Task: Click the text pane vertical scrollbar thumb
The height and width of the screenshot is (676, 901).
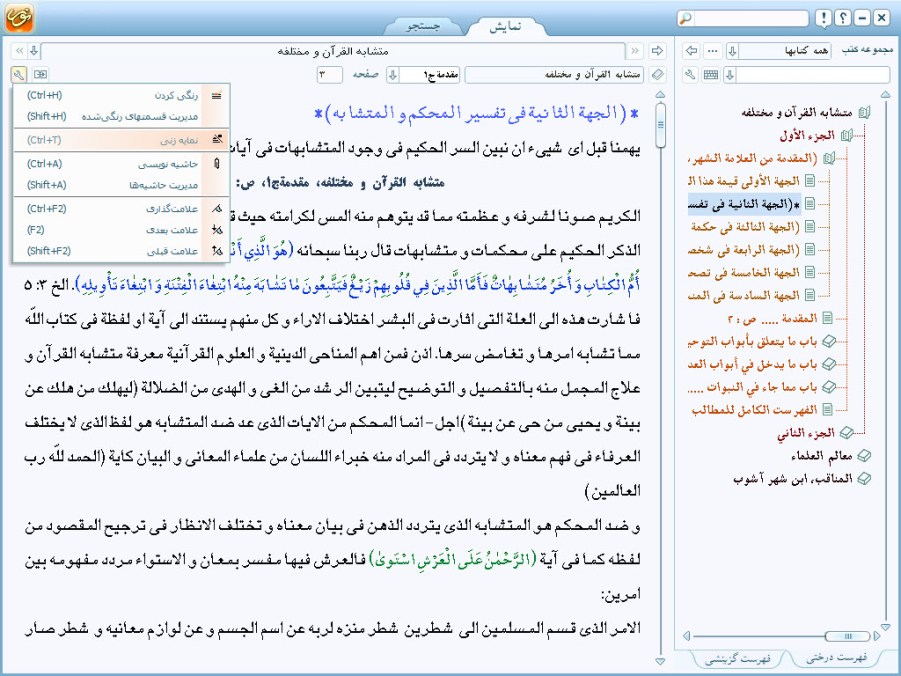Action: tap(661, 125)
